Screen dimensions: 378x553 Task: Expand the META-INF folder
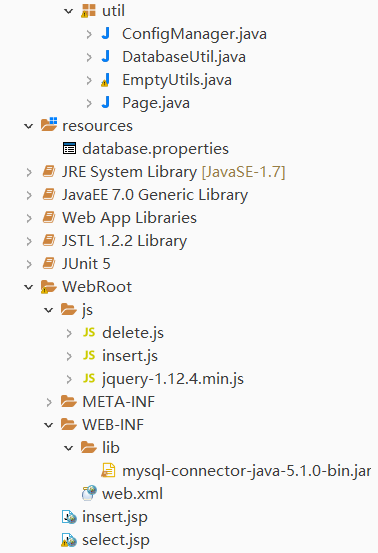tap(49, 402)
